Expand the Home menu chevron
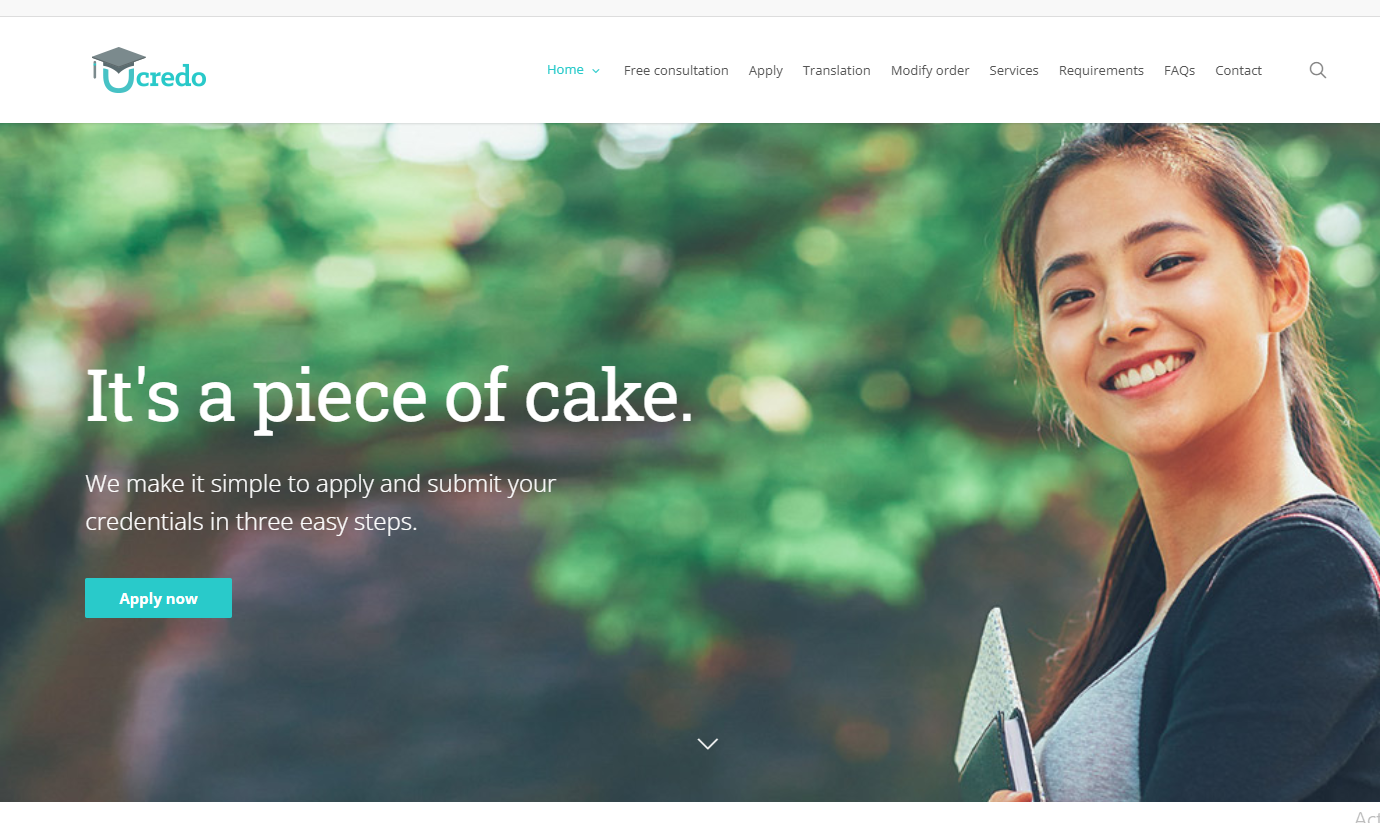 point(596,71)
